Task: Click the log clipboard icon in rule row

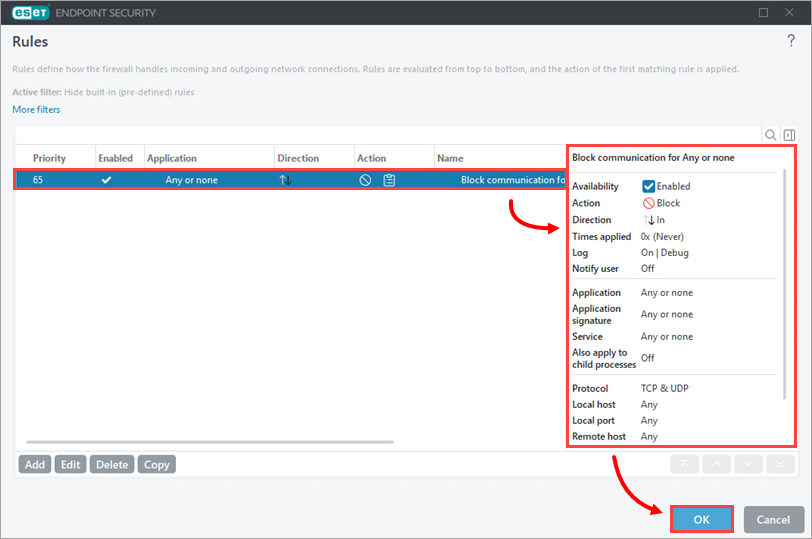Action: 390,180
